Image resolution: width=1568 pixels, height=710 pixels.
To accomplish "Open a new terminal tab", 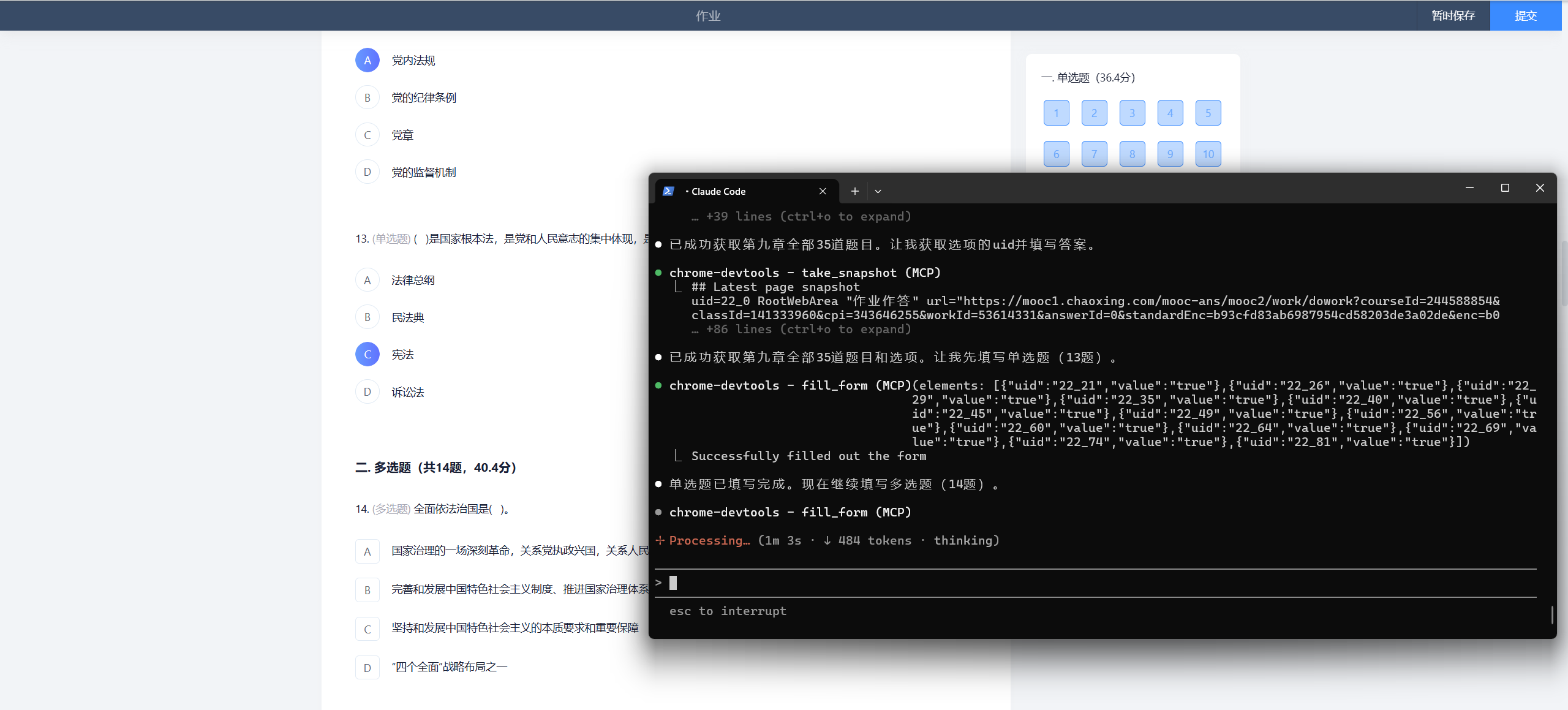I will pyautogui.click(x=854, y=191).
